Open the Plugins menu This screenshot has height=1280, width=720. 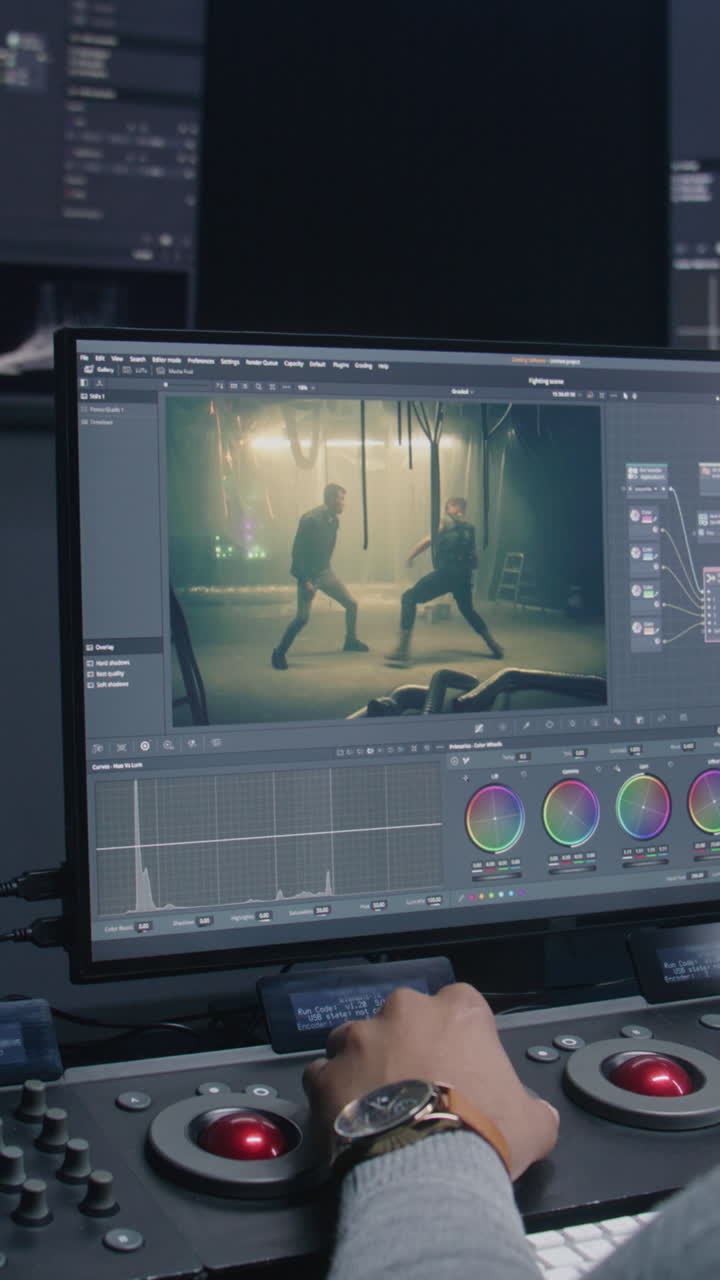pos(341,365)
